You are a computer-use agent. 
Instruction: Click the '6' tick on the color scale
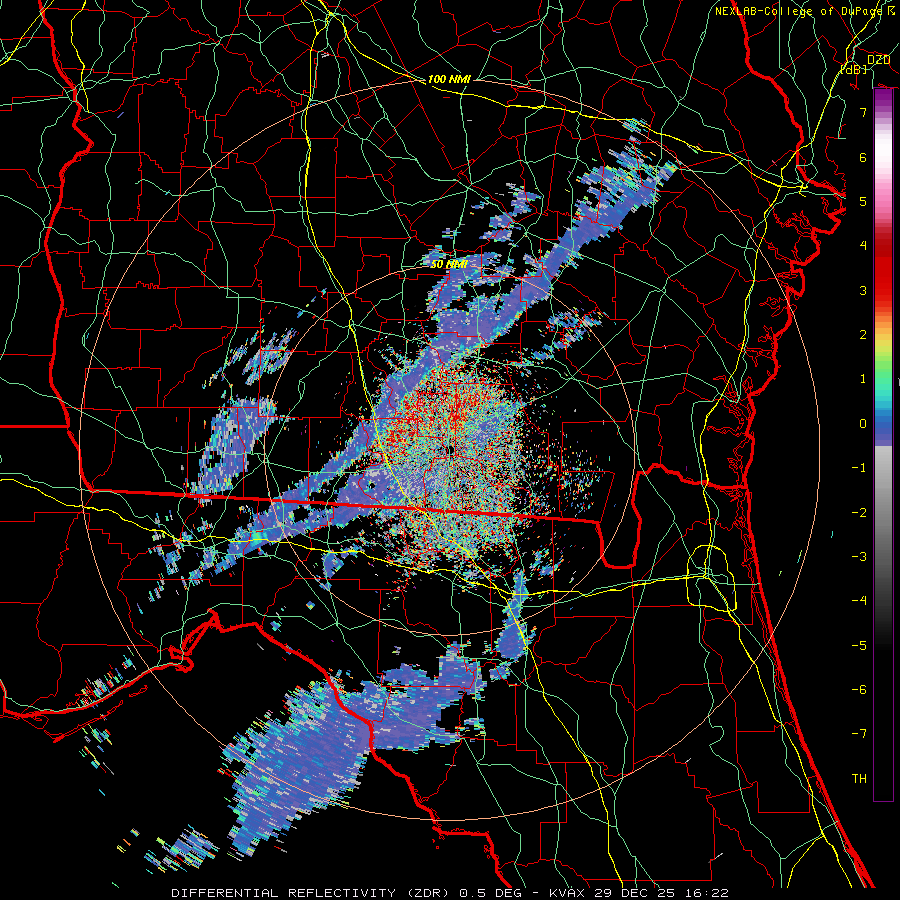tap(863, 157)
